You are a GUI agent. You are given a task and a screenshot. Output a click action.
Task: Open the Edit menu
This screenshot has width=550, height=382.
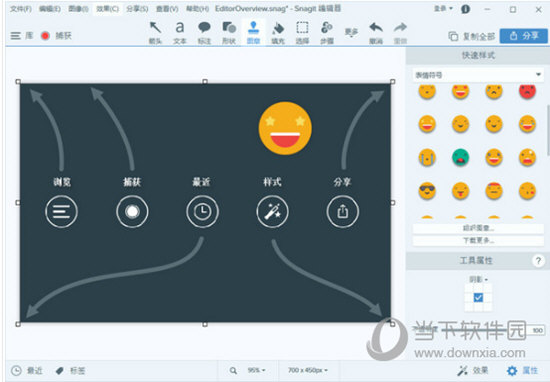(x=50, y=9)
